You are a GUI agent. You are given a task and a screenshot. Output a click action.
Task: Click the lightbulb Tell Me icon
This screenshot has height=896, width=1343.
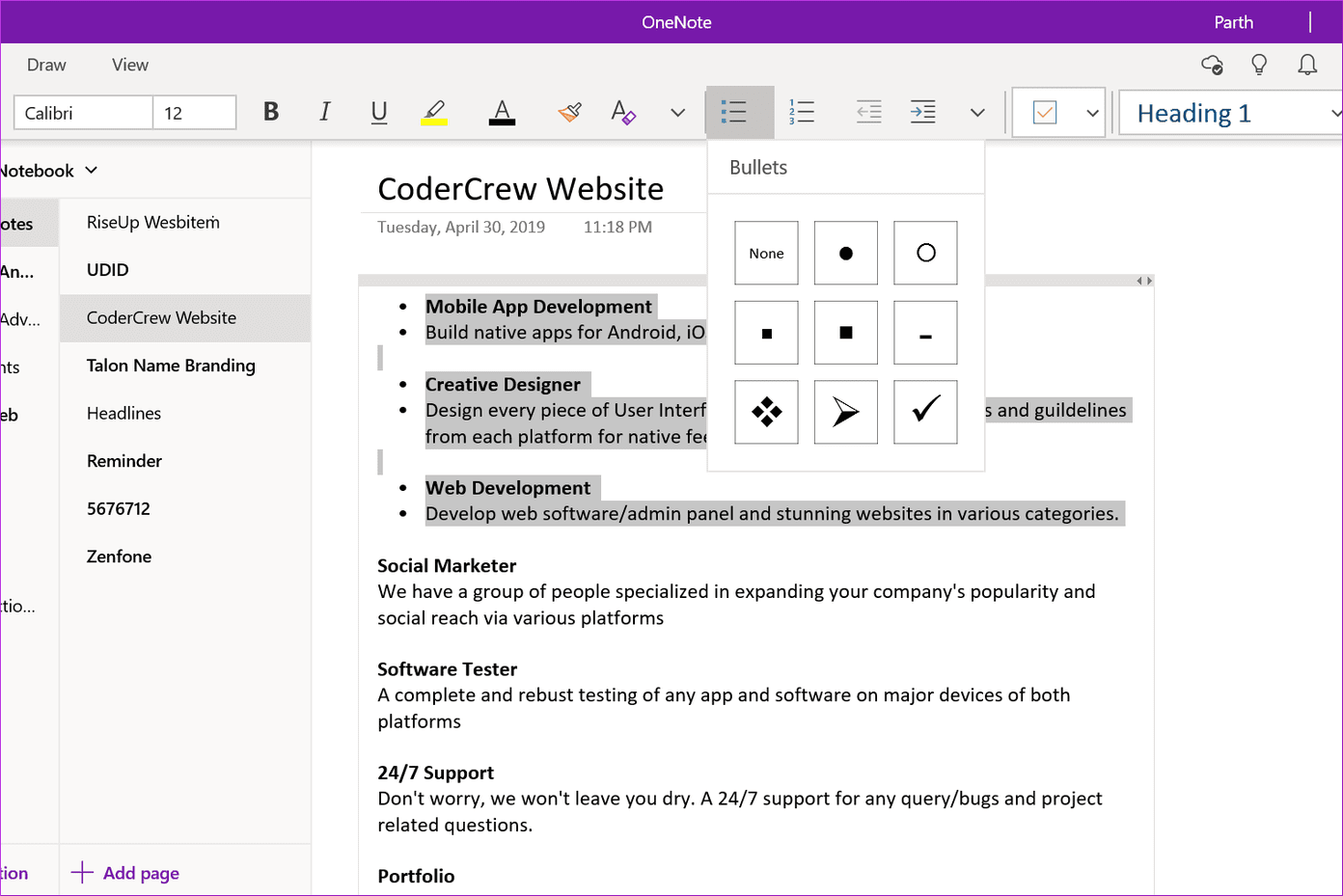(x=1259, y=65)
